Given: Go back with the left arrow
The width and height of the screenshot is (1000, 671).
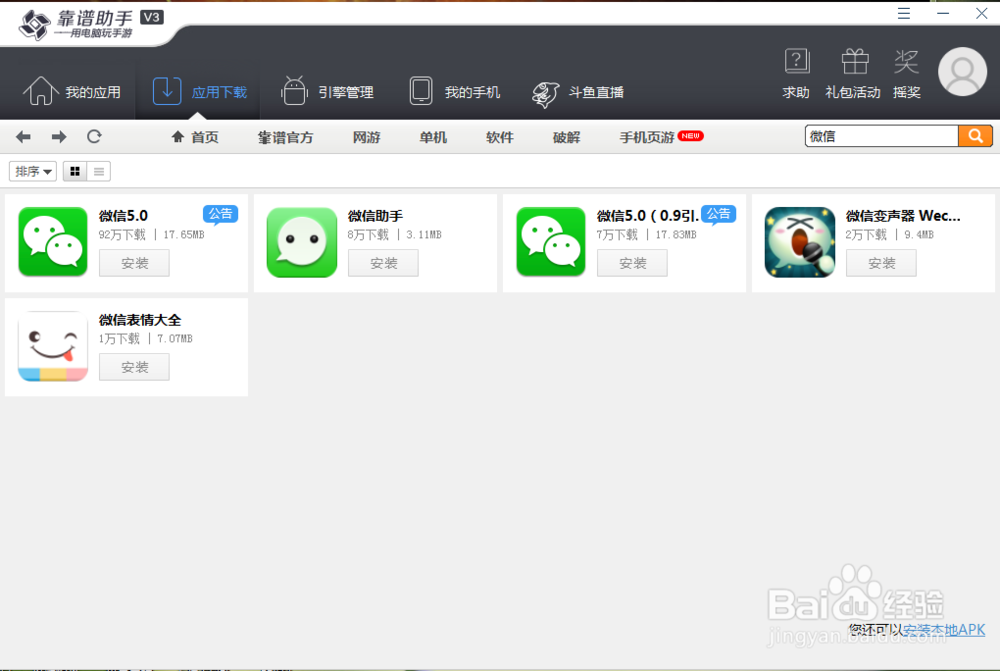Looking at the screenshot, I should click(x=24, y=136).
